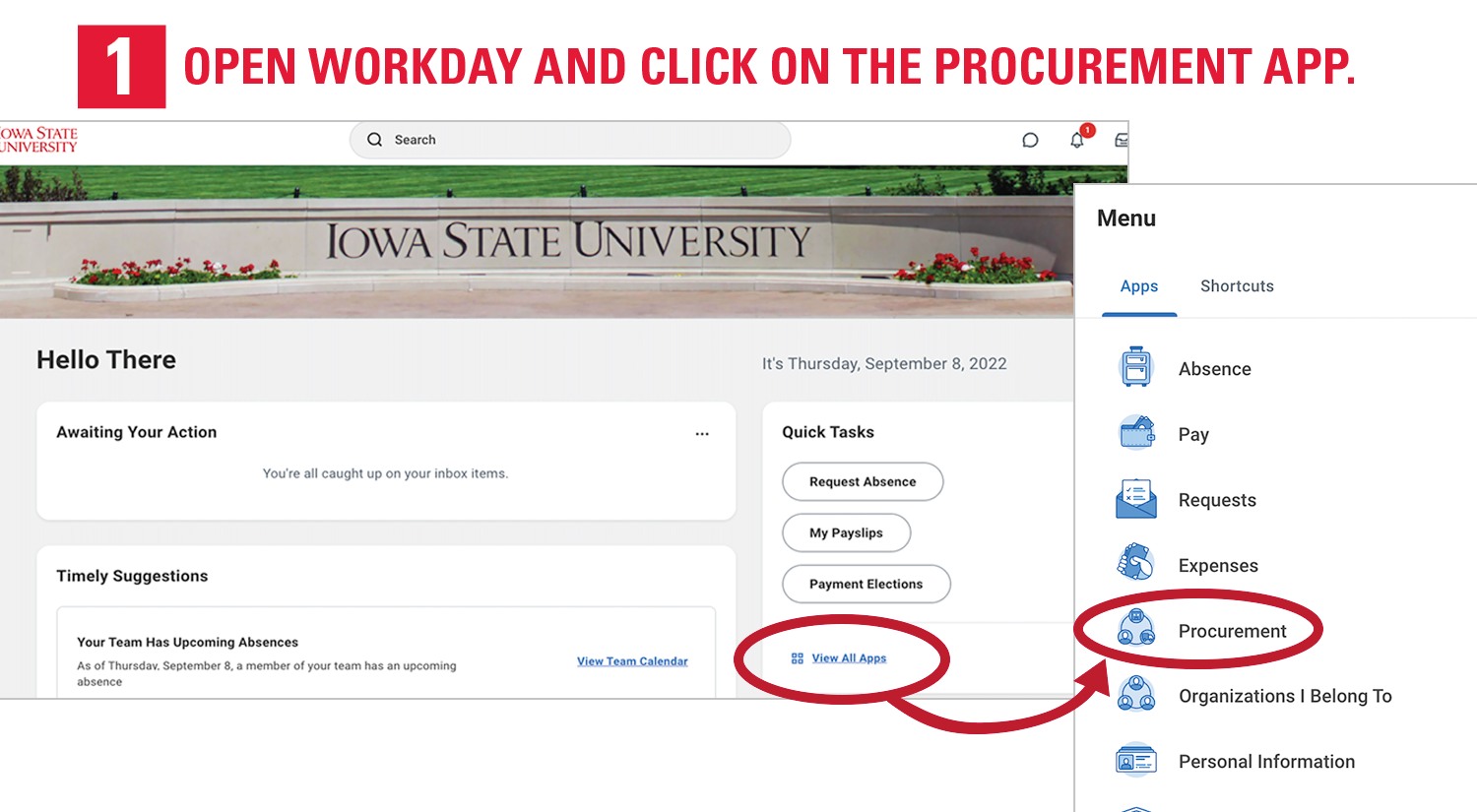The image size is (1477, 812).
Task: Open the Requests app label
Action: point(1217,500)
